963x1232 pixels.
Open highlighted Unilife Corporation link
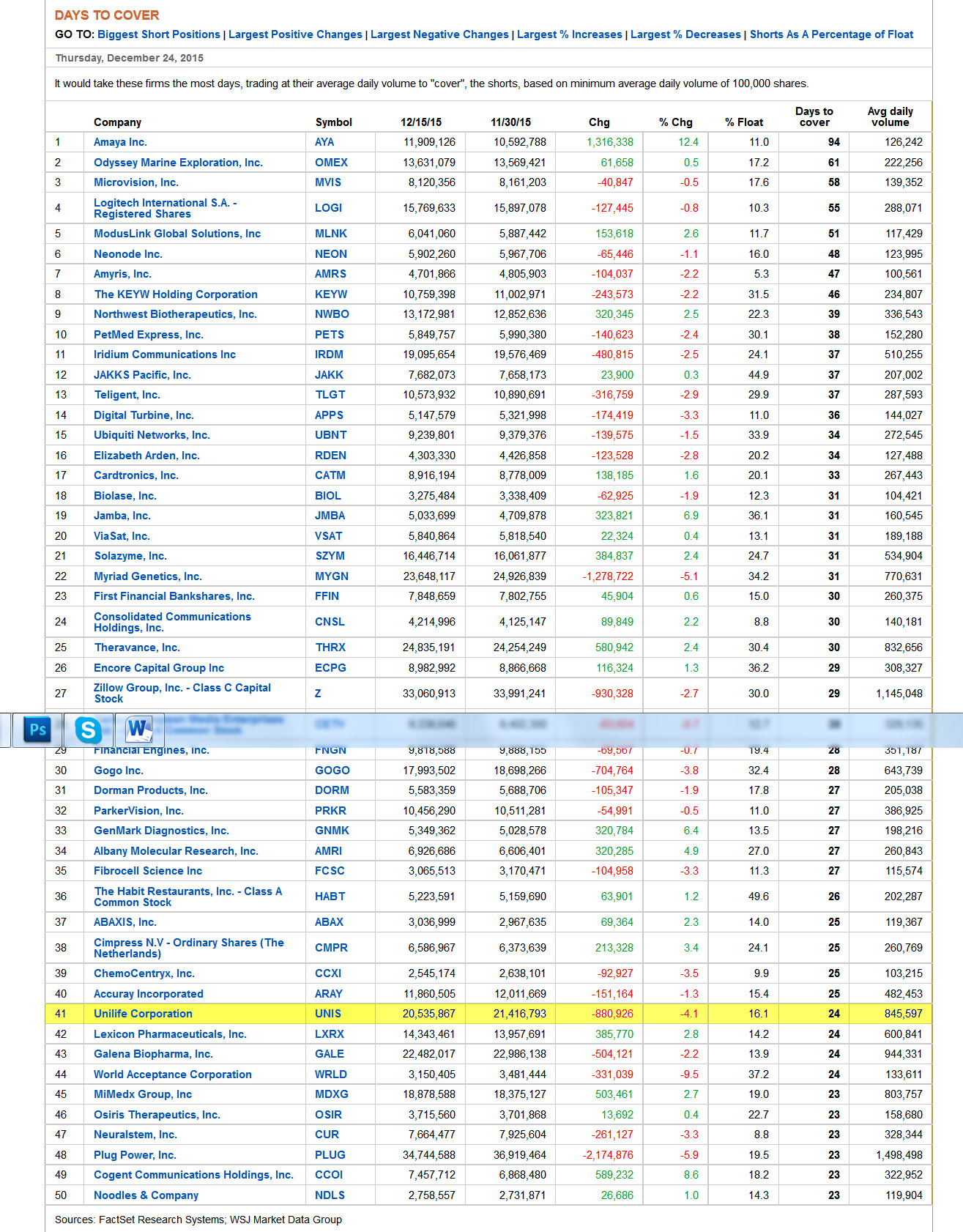(x=143, y=1014)
